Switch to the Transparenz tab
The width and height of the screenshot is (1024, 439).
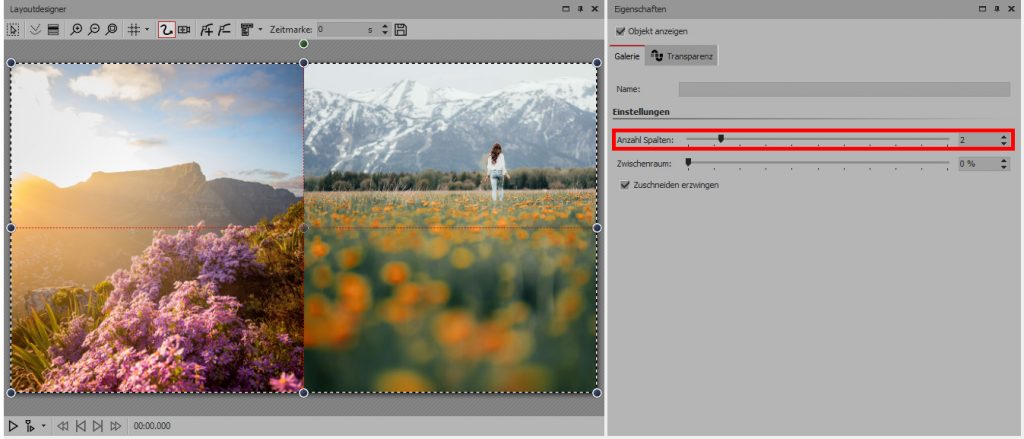682,56
